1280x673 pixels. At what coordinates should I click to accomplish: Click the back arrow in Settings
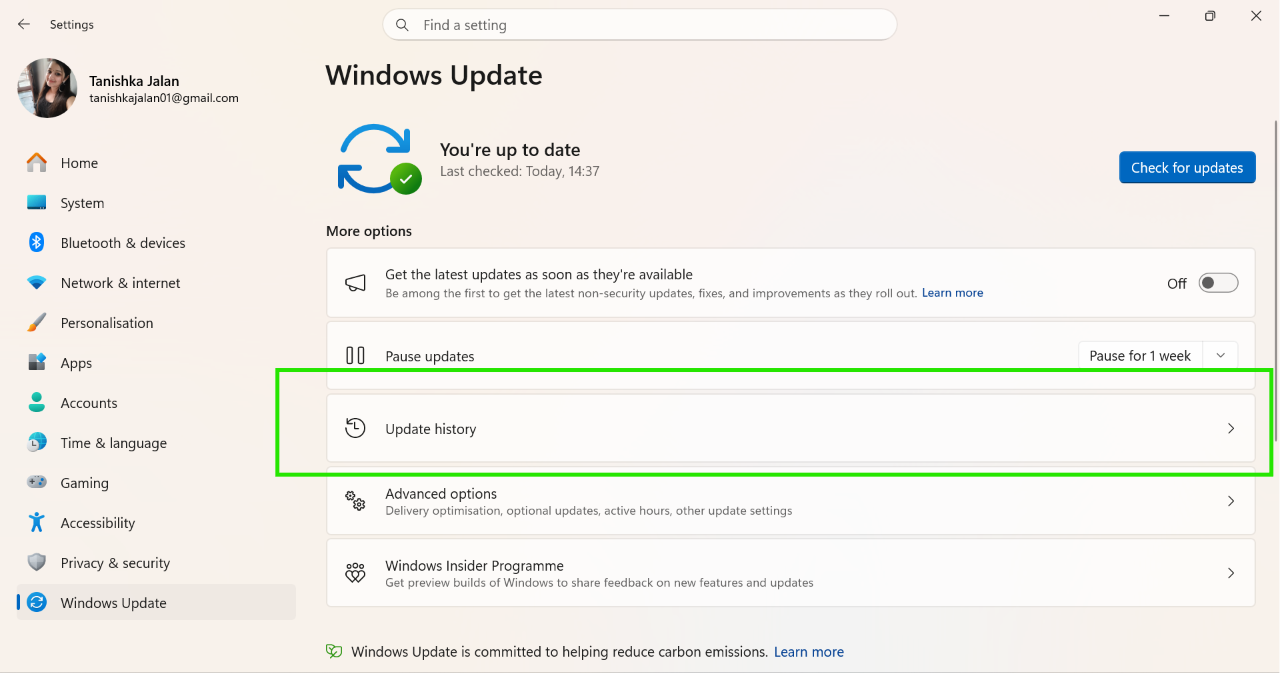[x=24, y=24]
